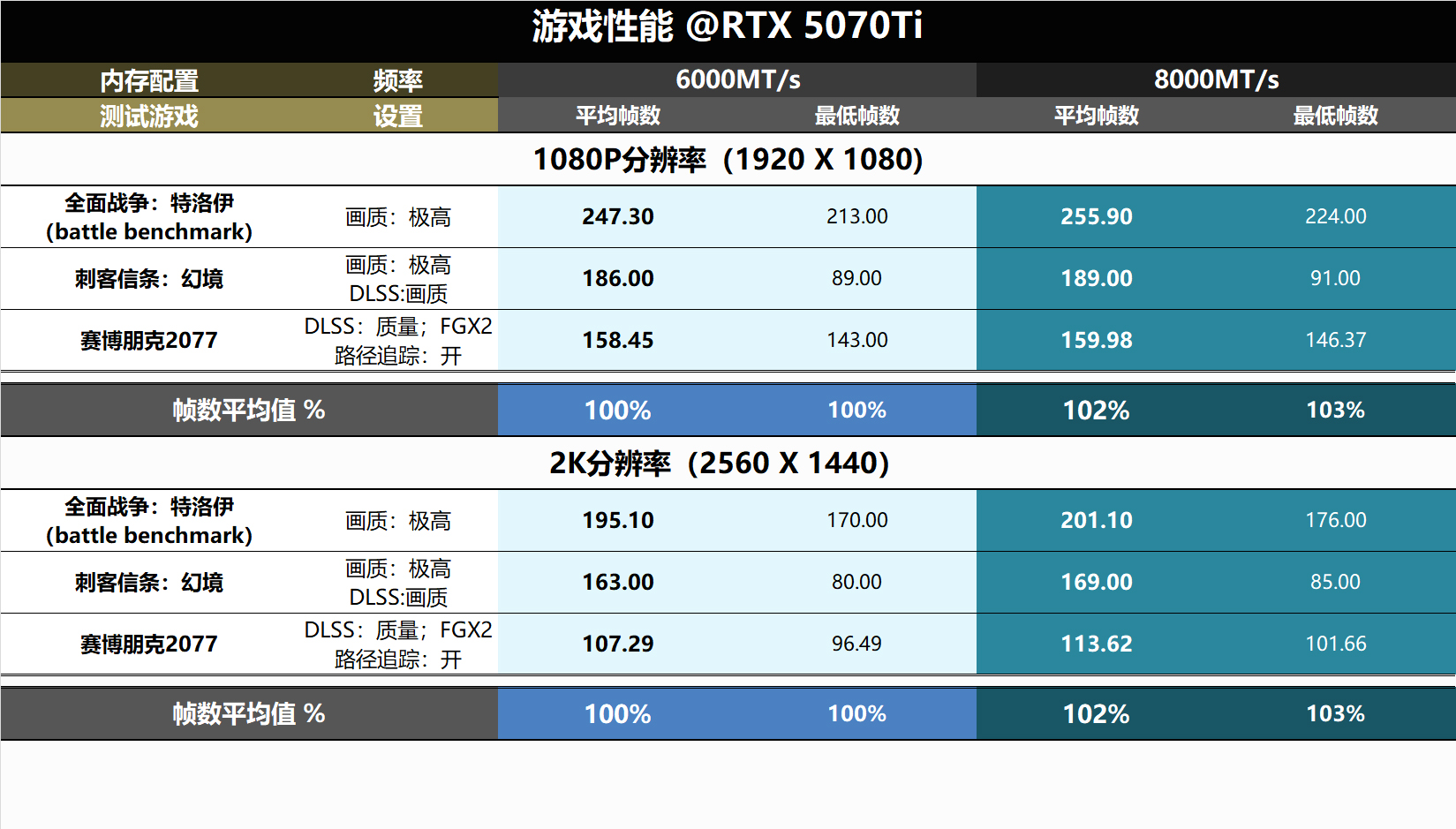Click the value 146.37 in the table
This screenshot has height=829, width=1456.
[x=1336, y=340]
